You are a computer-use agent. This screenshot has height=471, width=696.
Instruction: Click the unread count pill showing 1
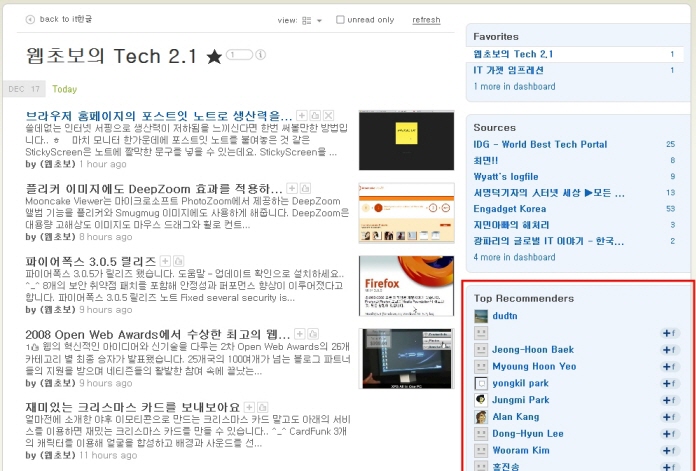pyautogui.click(x=239, y=55)
